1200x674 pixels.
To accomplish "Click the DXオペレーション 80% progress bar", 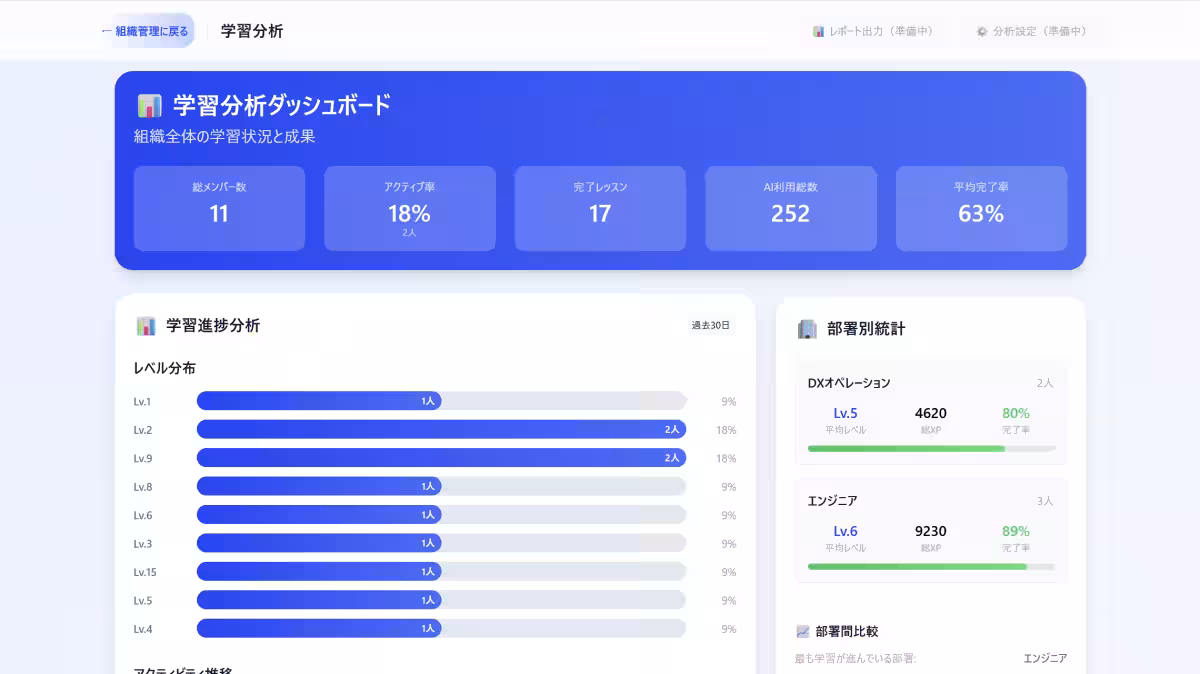I will [930, 449].
